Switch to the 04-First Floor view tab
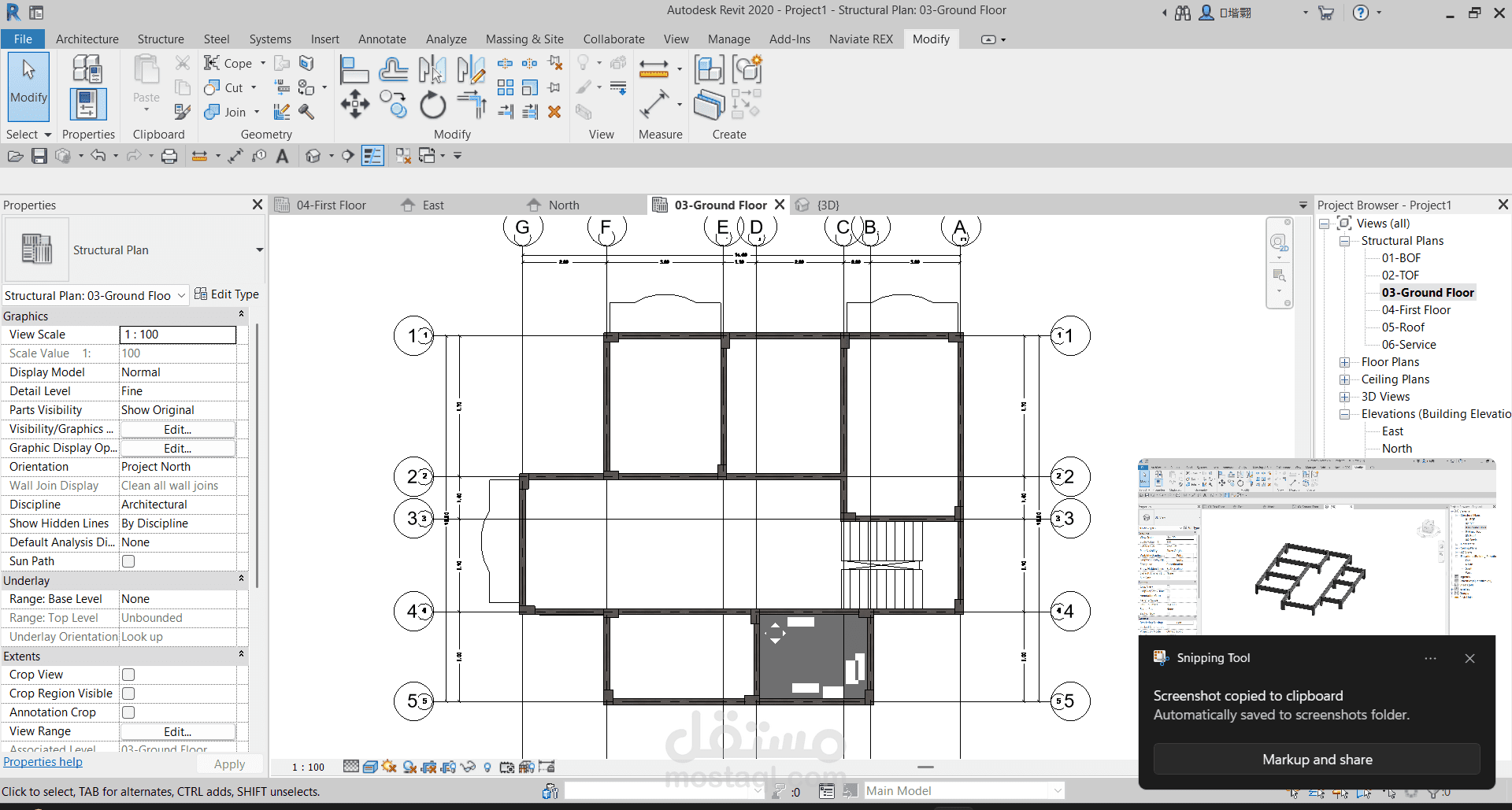The height and width of the screenshot is (810, 1512). coord(331,205)
